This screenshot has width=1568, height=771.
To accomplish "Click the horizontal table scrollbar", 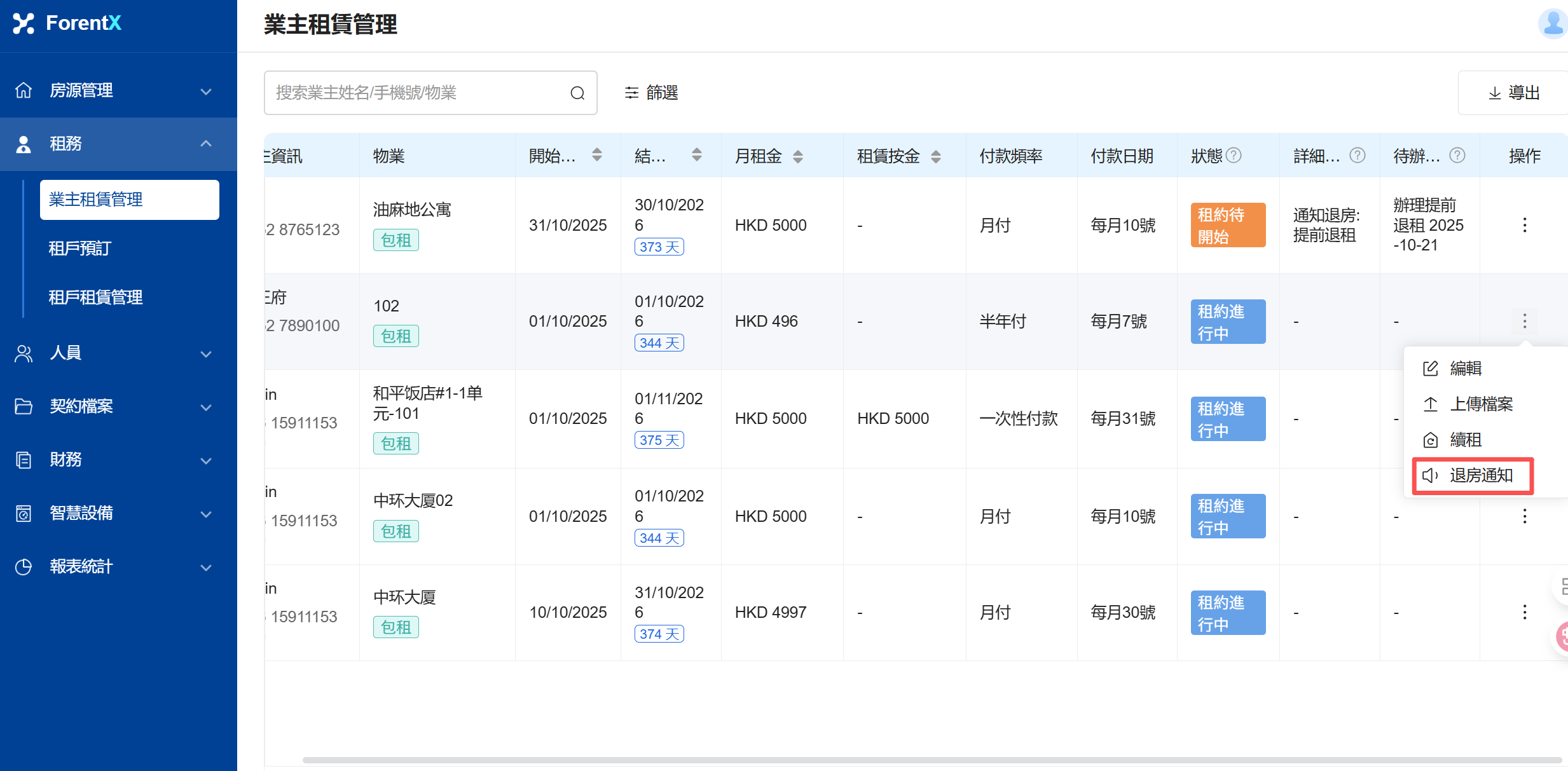I will tap(932, 760).
